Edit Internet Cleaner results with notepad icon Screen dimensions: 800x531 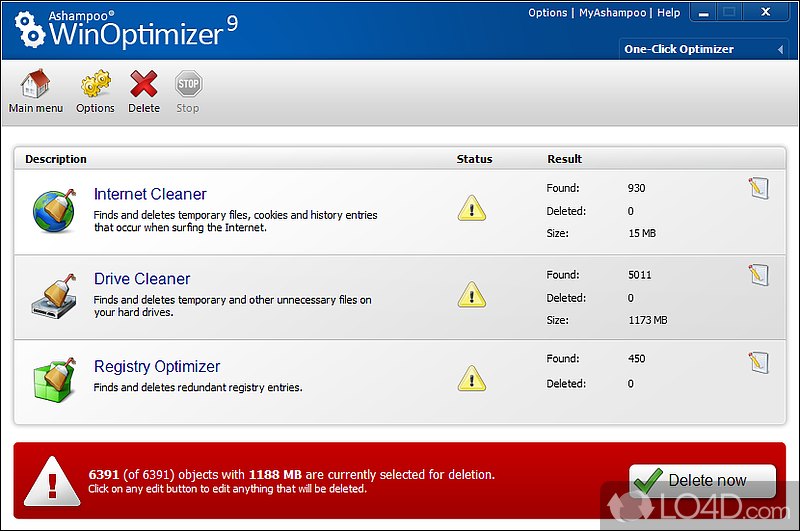[x=759, y=188]
